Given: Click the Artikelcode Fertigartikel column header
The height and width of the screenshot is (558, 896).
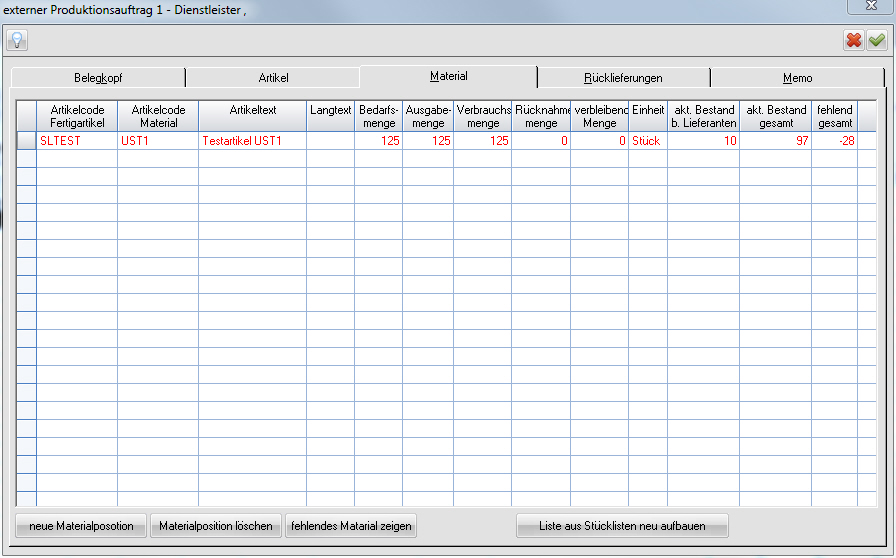Looking at the screenshot, I should coord(77,116).
